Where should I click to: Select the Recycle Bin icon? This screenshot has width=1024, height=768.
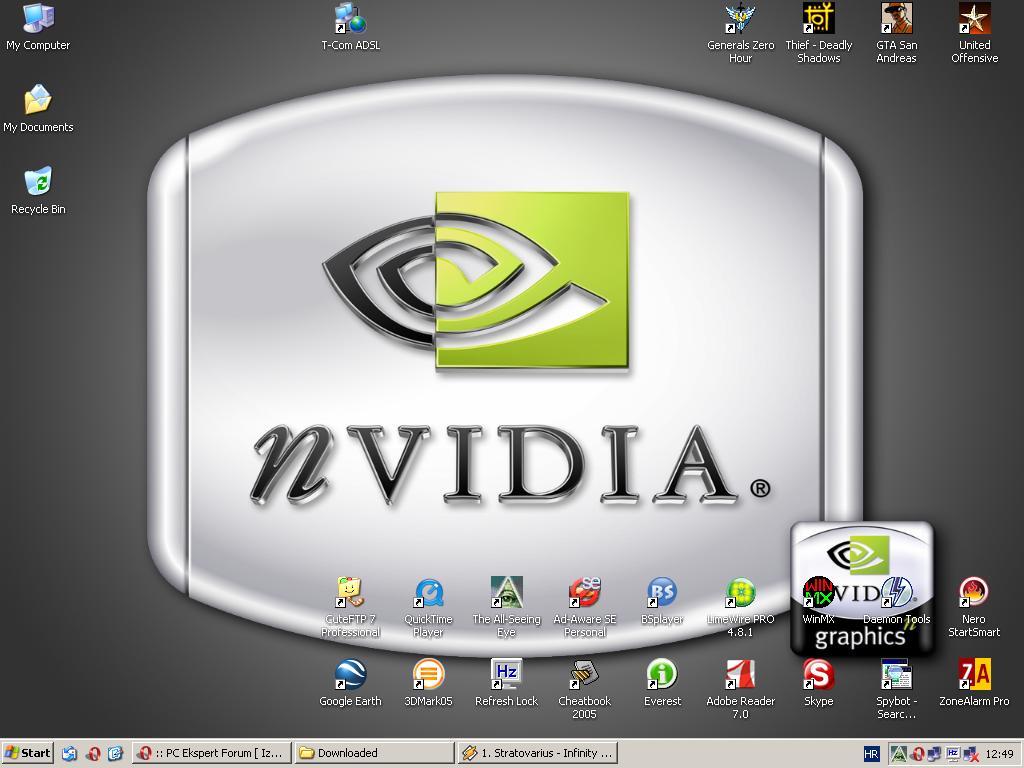(x=38, y=191)
